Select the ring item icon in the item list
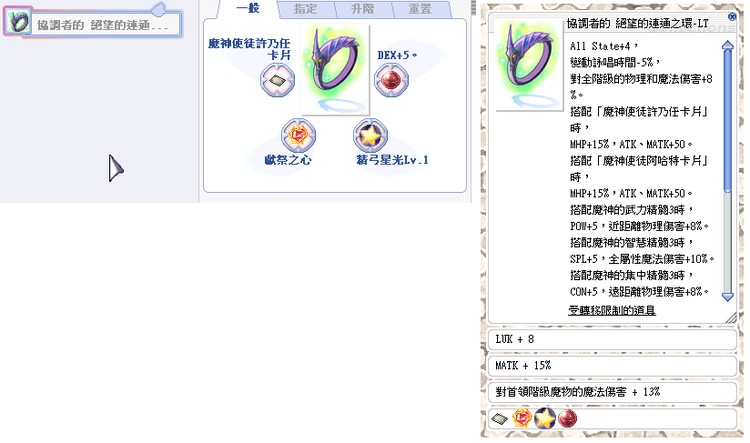Screen dimensions: 750x443 point(18,22)
